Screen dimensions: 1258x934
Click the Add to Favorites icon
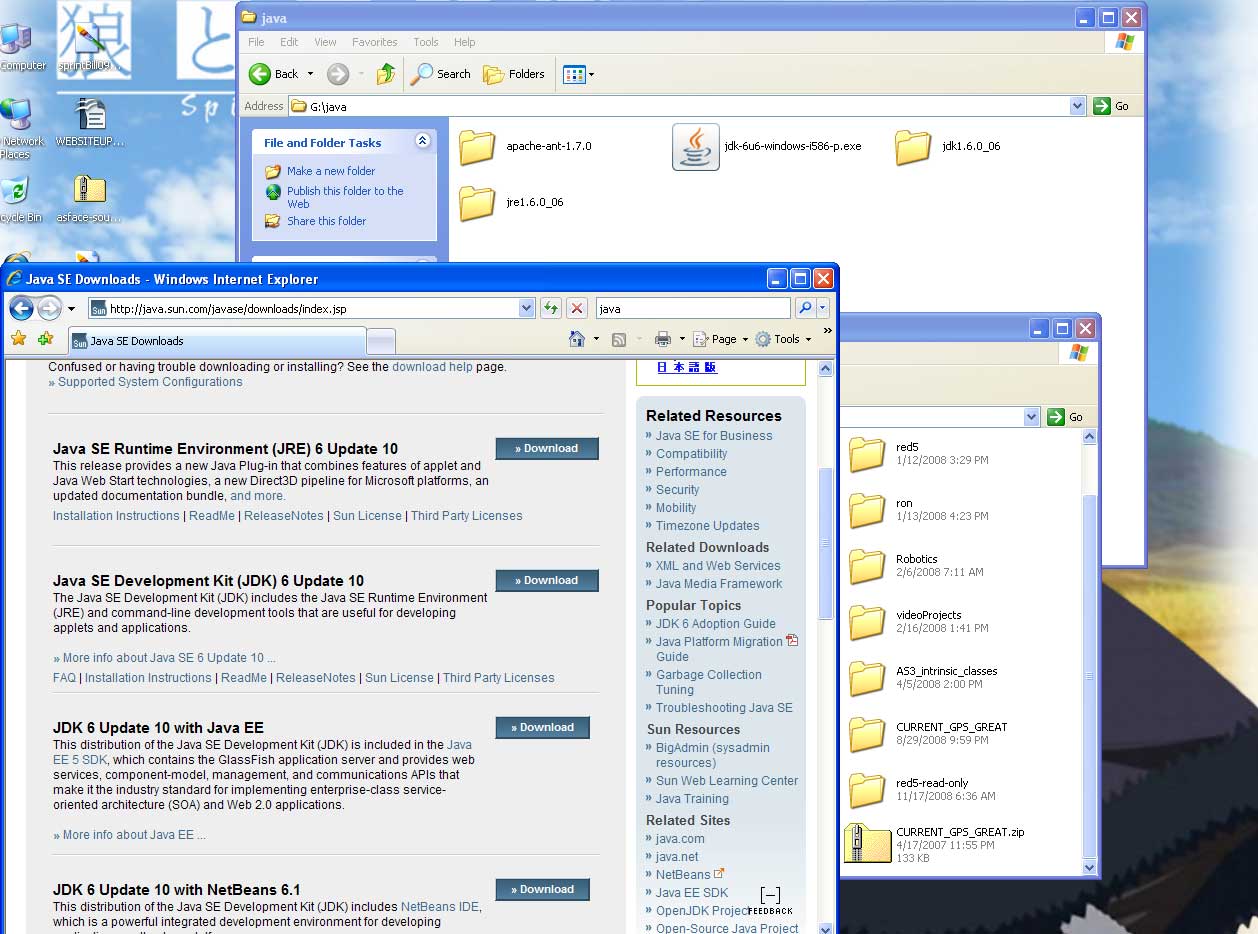(45, 339)
